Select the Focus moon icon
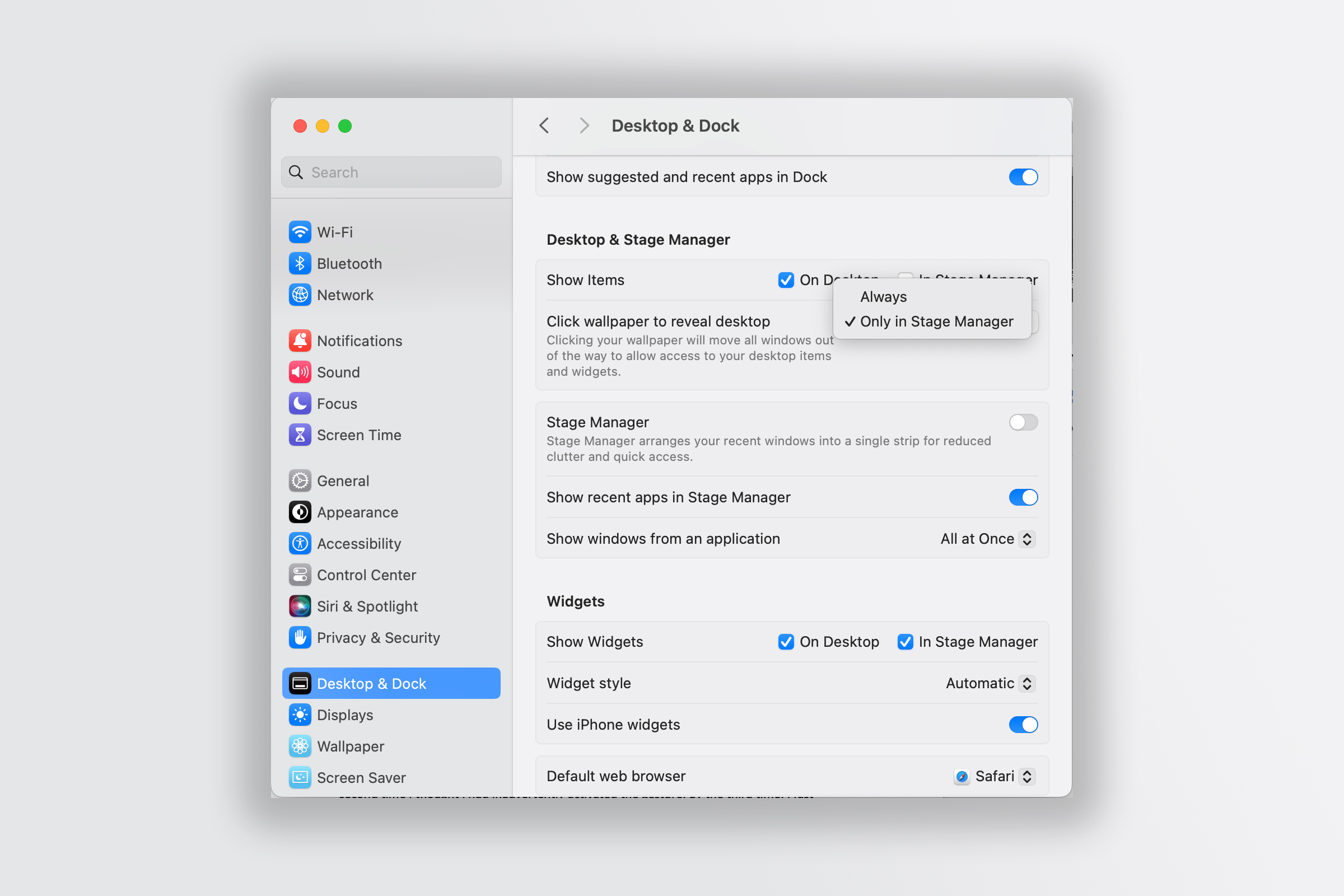Screen dimensions: 1344x896 (300, 403)
